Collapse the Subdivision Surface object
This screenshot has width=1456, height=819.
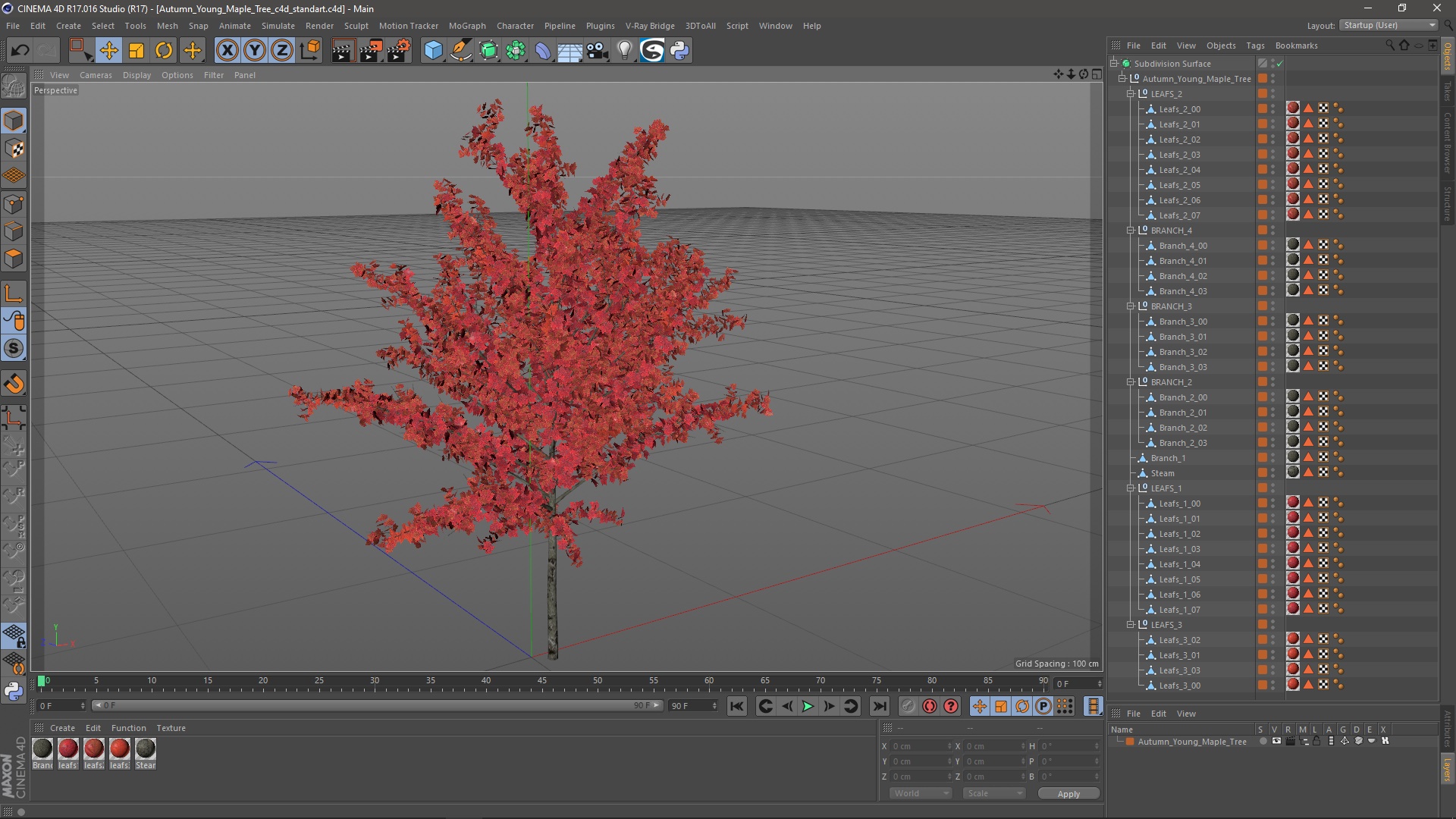coord(1114,63)
